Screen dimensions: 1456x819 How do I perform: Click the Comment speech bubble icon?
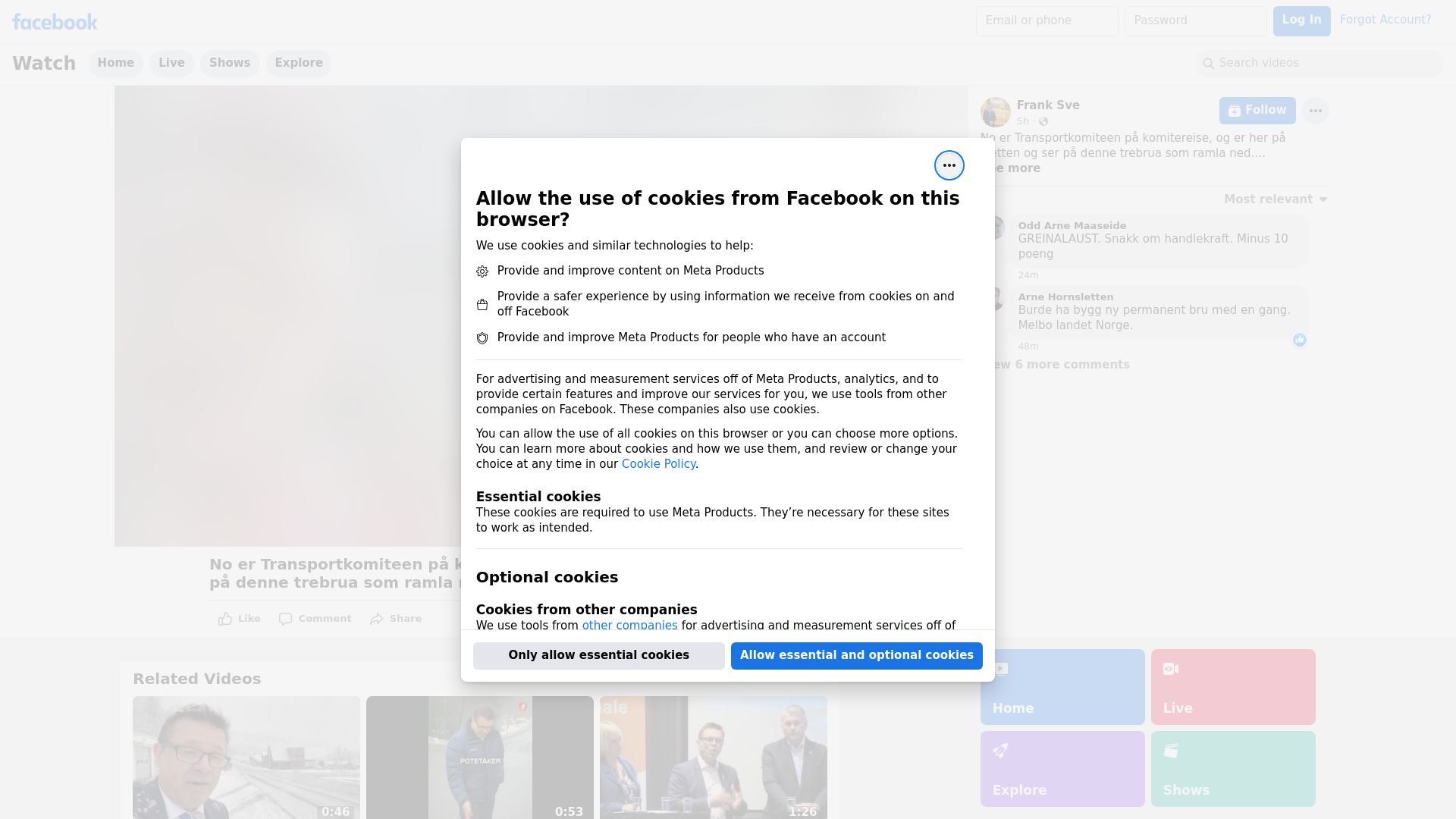click(285, 619)
